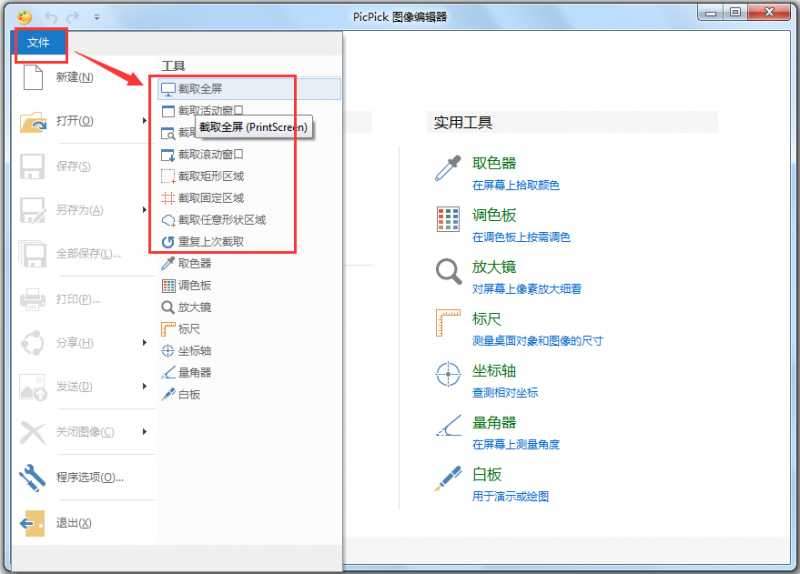Click the 重复上次截取 repeat icon
The width and height of the screenshot is (800, 574).
pos(168,242)
